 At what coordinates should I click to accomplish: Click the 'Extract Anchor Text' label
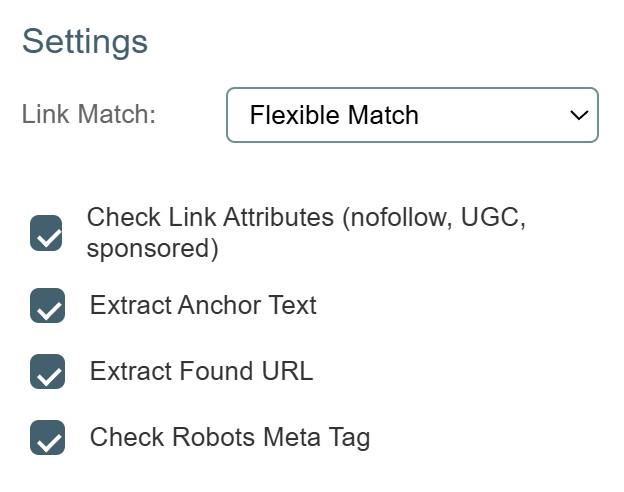[203, 305]
